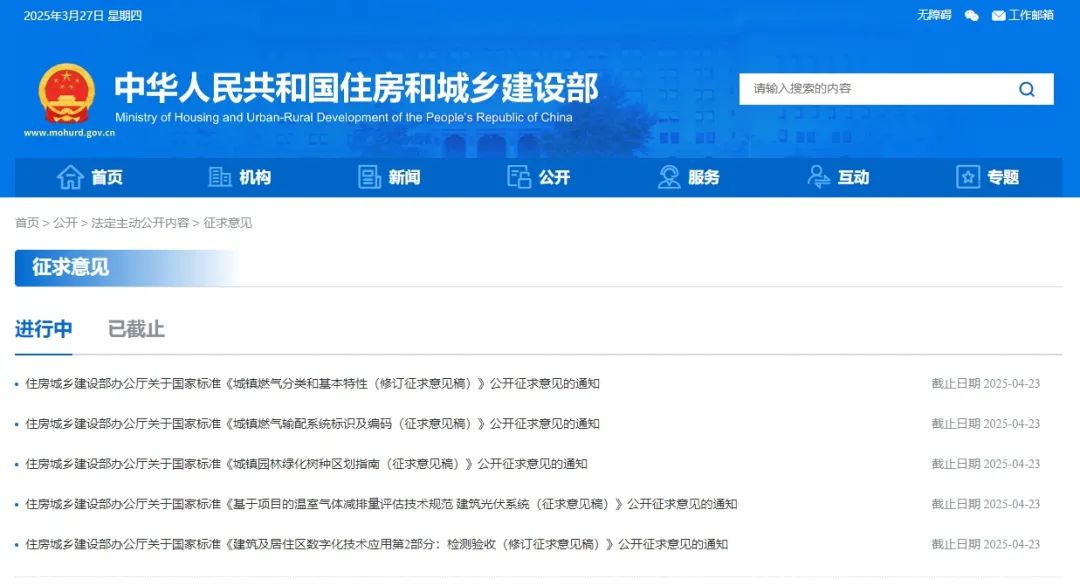This screenshot has width=1080, height=586.
Task: Switch to the 进行中 tab
Action: 43,329
